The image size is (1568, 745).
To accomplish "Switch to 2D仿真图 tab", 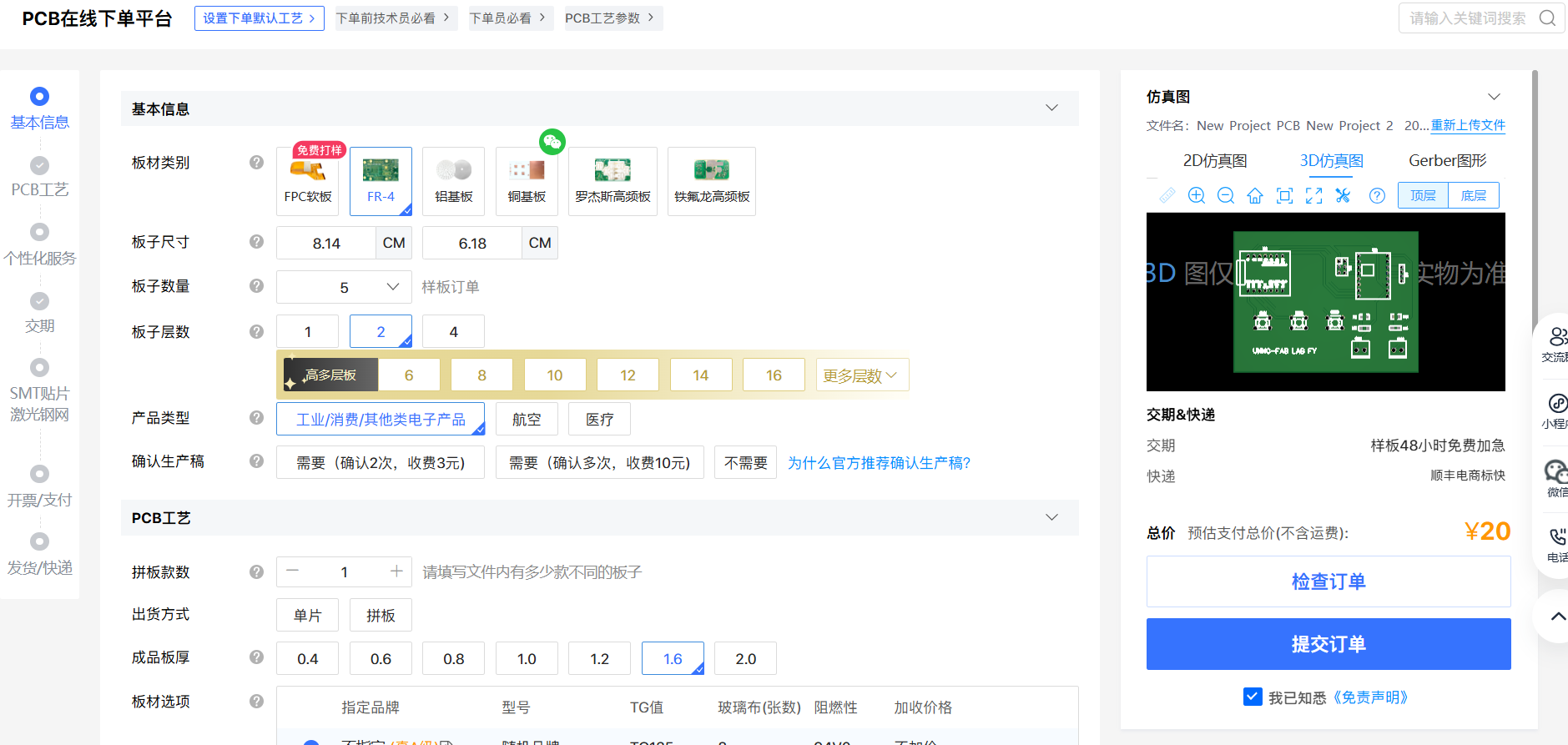I will 1215,160.
